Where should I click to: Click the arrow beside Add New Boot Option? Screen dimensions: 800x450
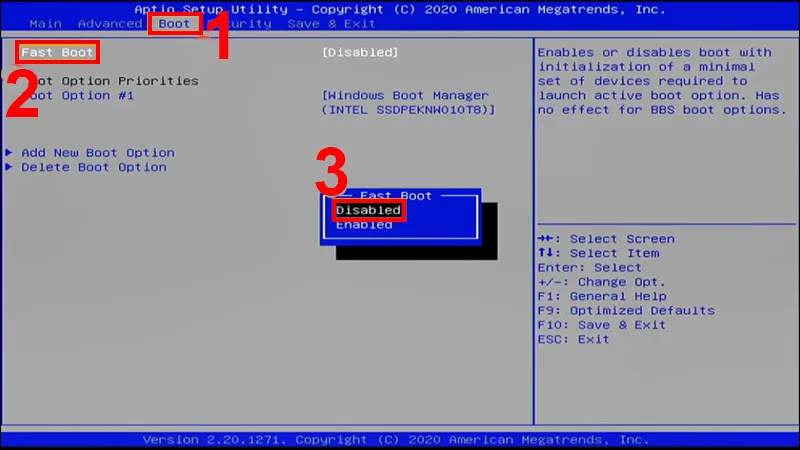pyautogui.click(x=9, y=153)
